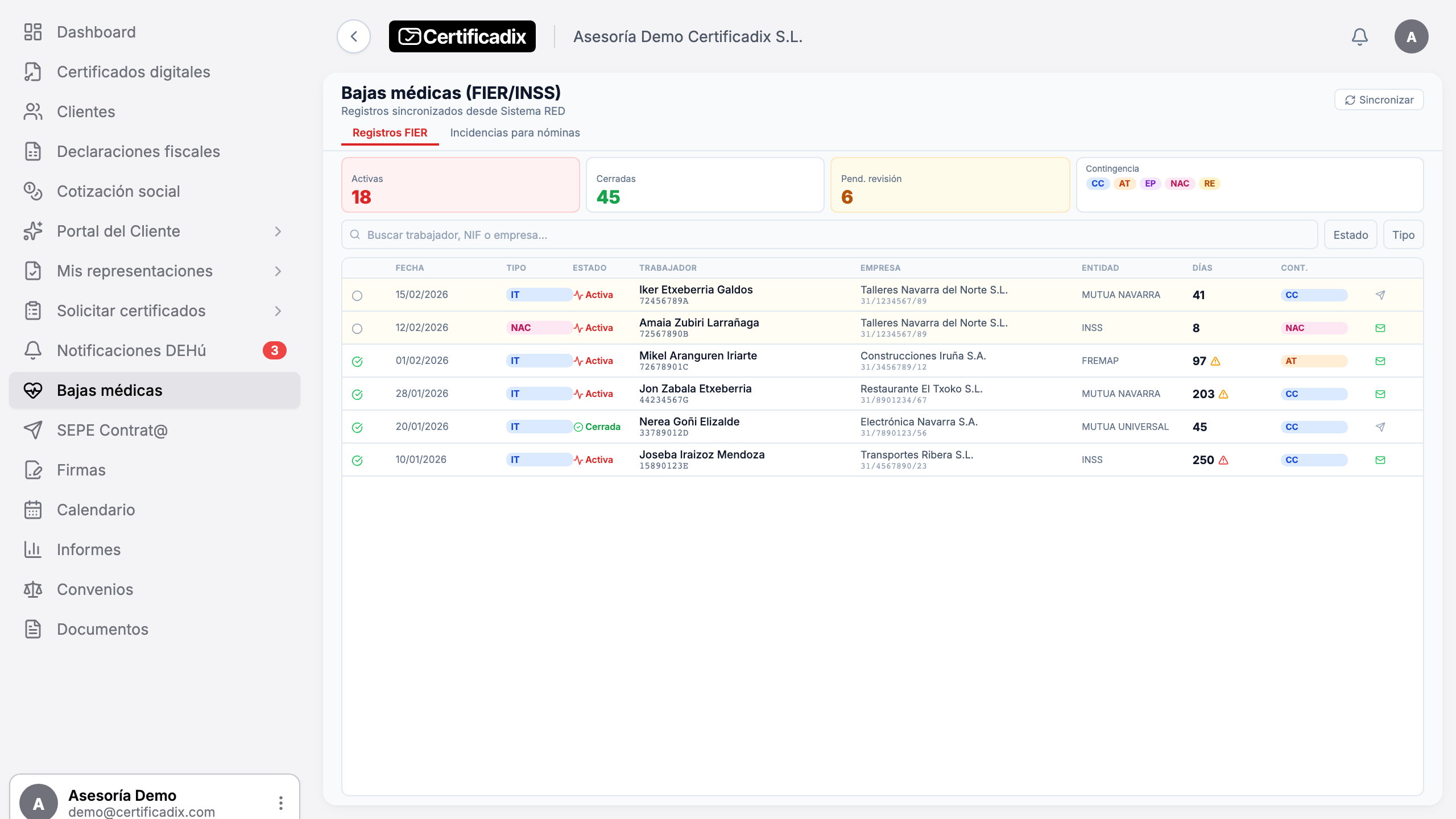Open the user avatar in top right
Screen dimensions: 1456x819
tap(1411, 37)
